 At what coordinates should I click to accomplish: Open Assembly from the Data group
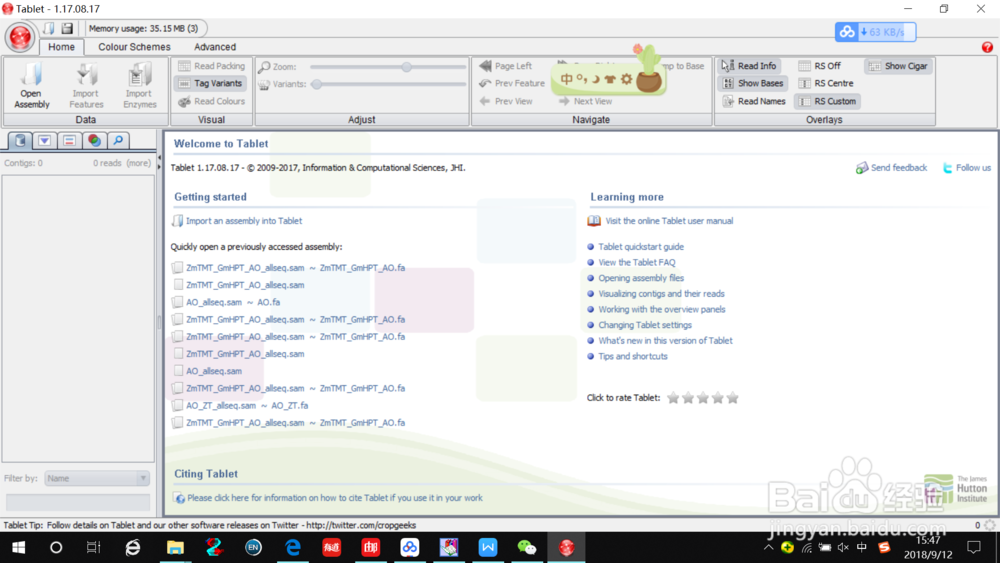tap(31, 85)
